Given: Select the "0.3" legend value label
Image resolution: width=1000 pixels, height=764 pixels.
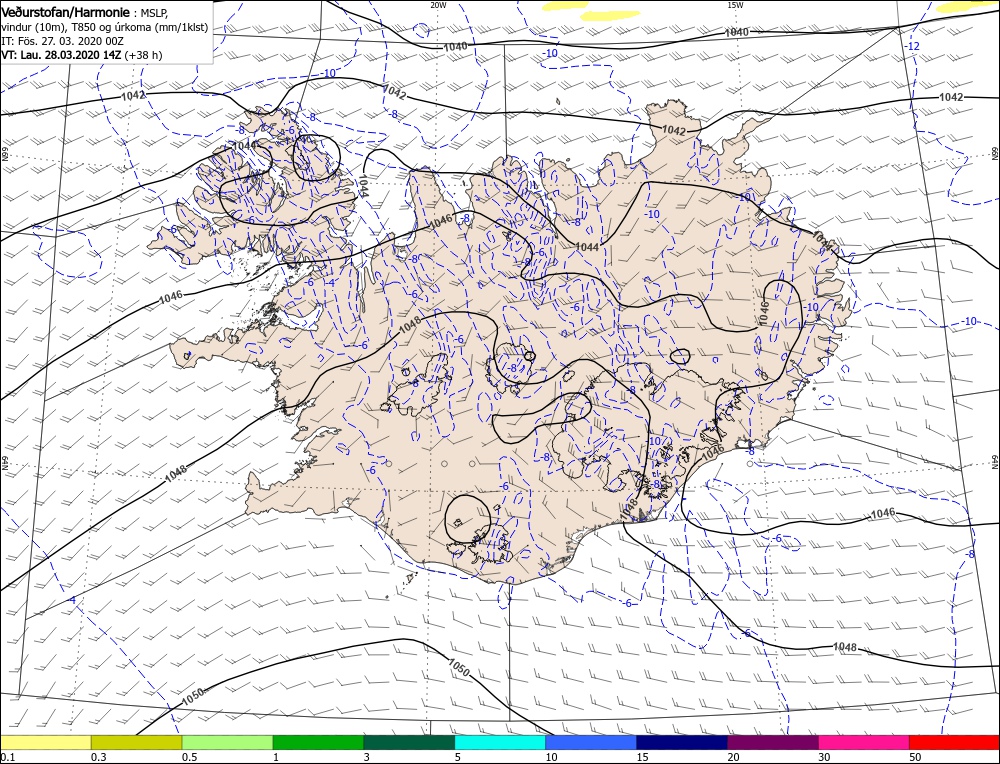Looking at the screenshot, I should 98,757.
